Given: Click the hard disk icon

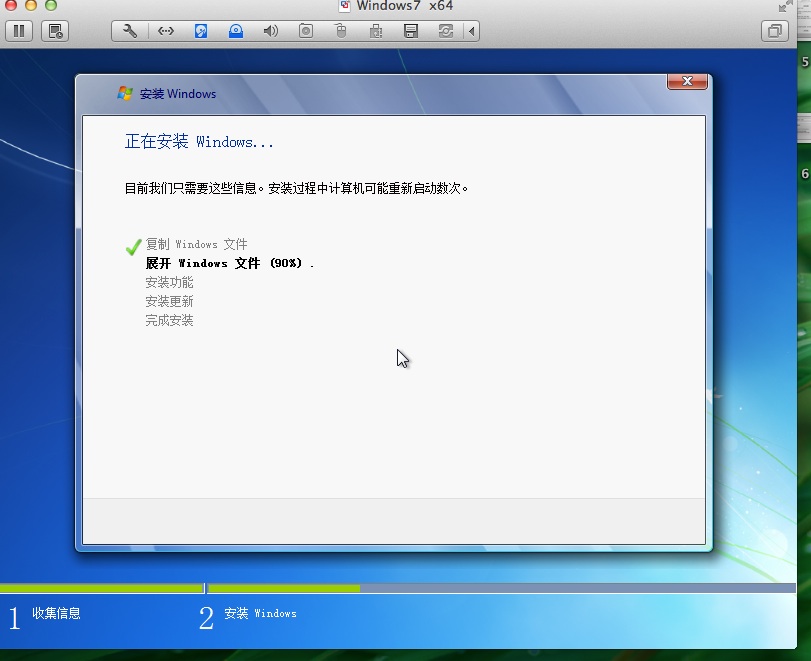Looking at the screenshot, I should pyautogui.click(x=201, y=31).
